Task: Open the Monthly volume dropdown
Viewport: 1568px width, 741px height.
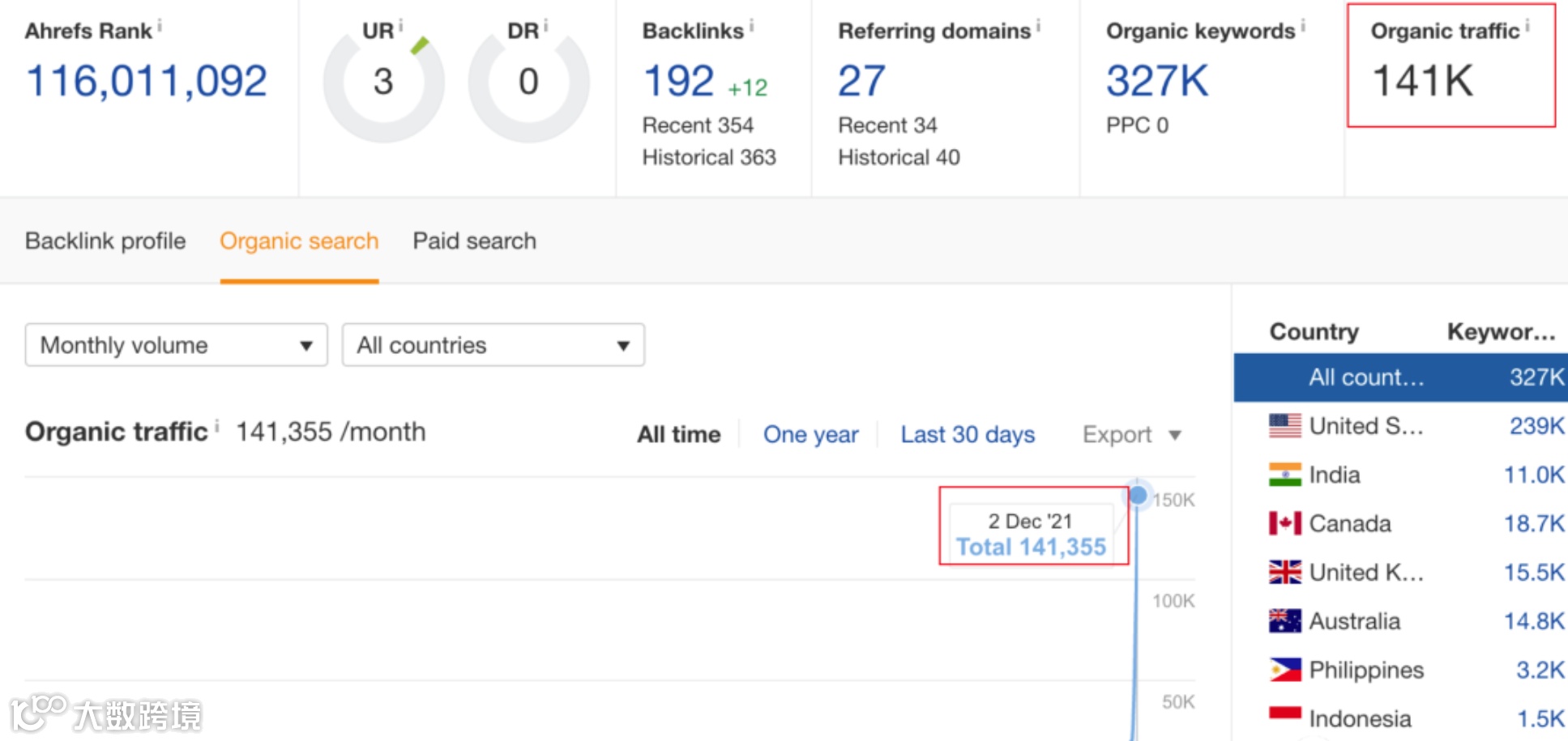Action: tap(177, 345)
